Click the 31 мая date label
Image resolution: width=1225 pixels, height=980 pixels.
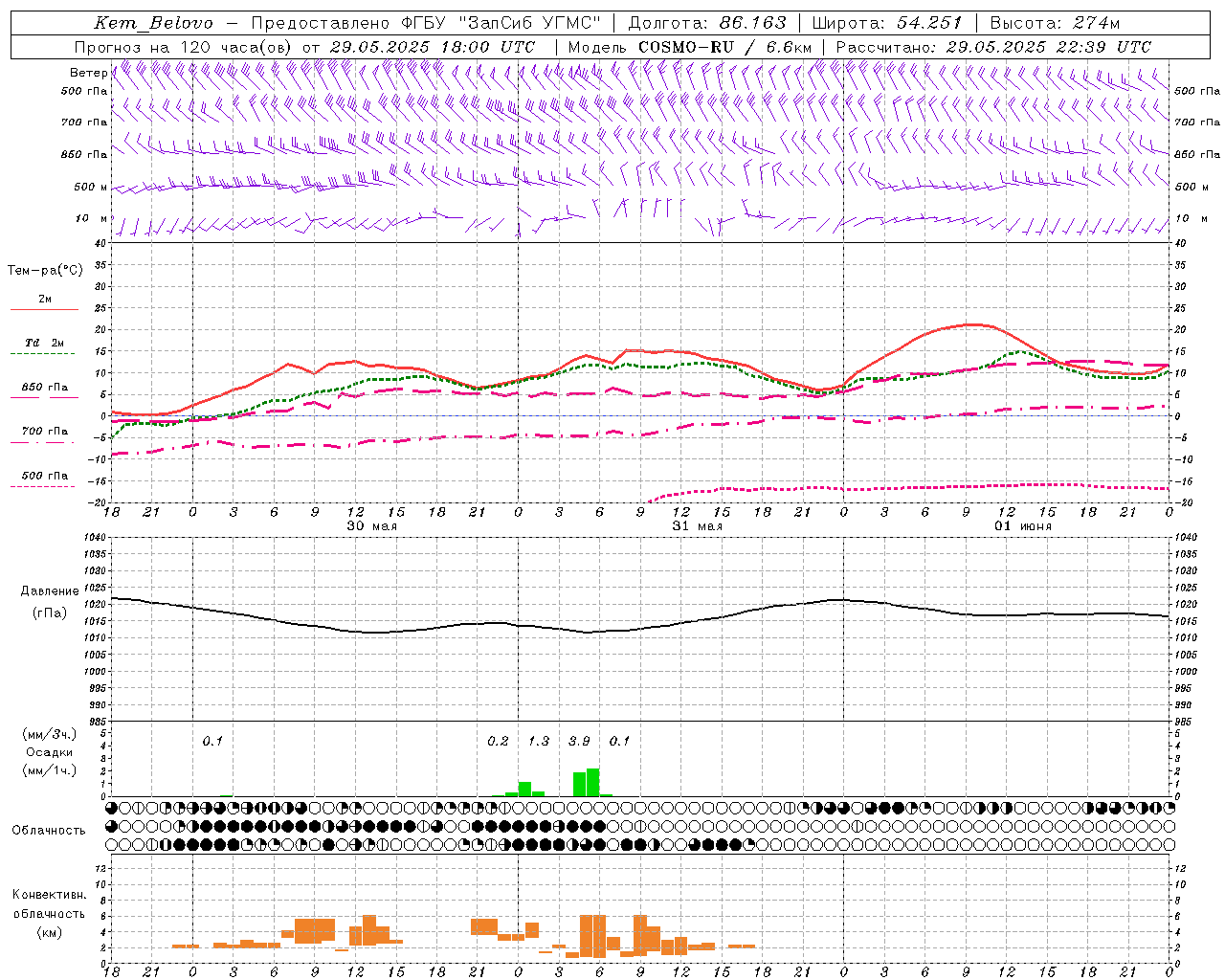tap(698, 526)
